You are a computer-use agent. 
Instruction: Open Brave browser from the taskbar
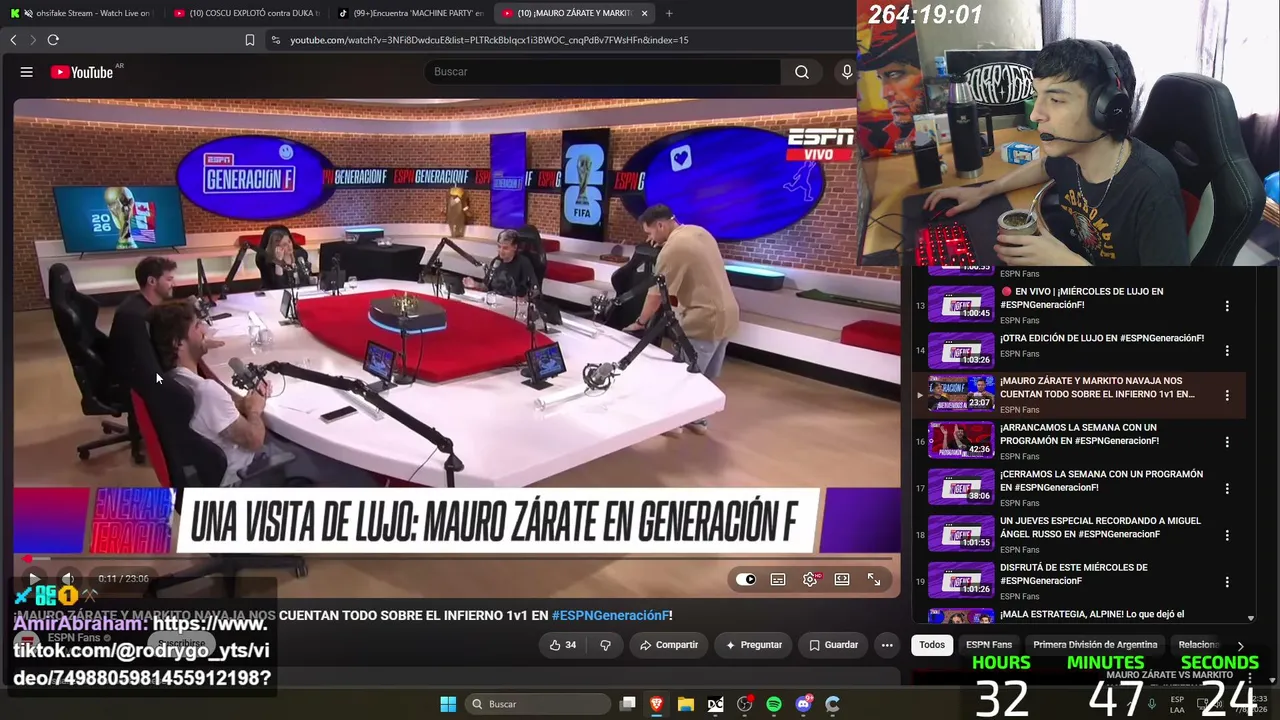(x=656, y=704)
